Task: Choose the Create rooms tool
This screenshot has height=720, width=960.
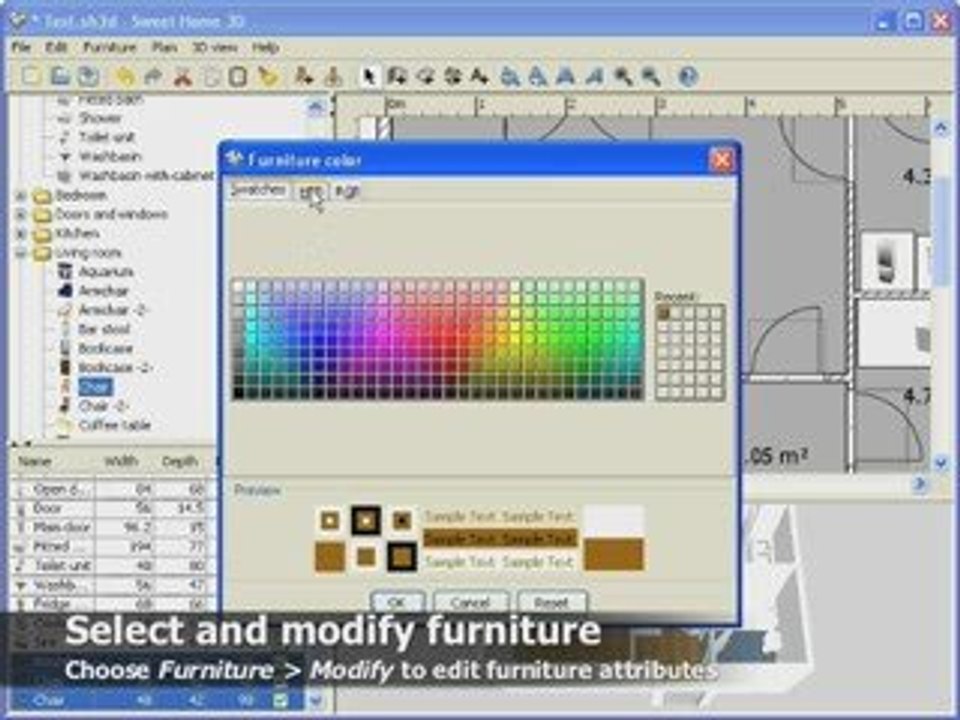Action: click(425, 77)
